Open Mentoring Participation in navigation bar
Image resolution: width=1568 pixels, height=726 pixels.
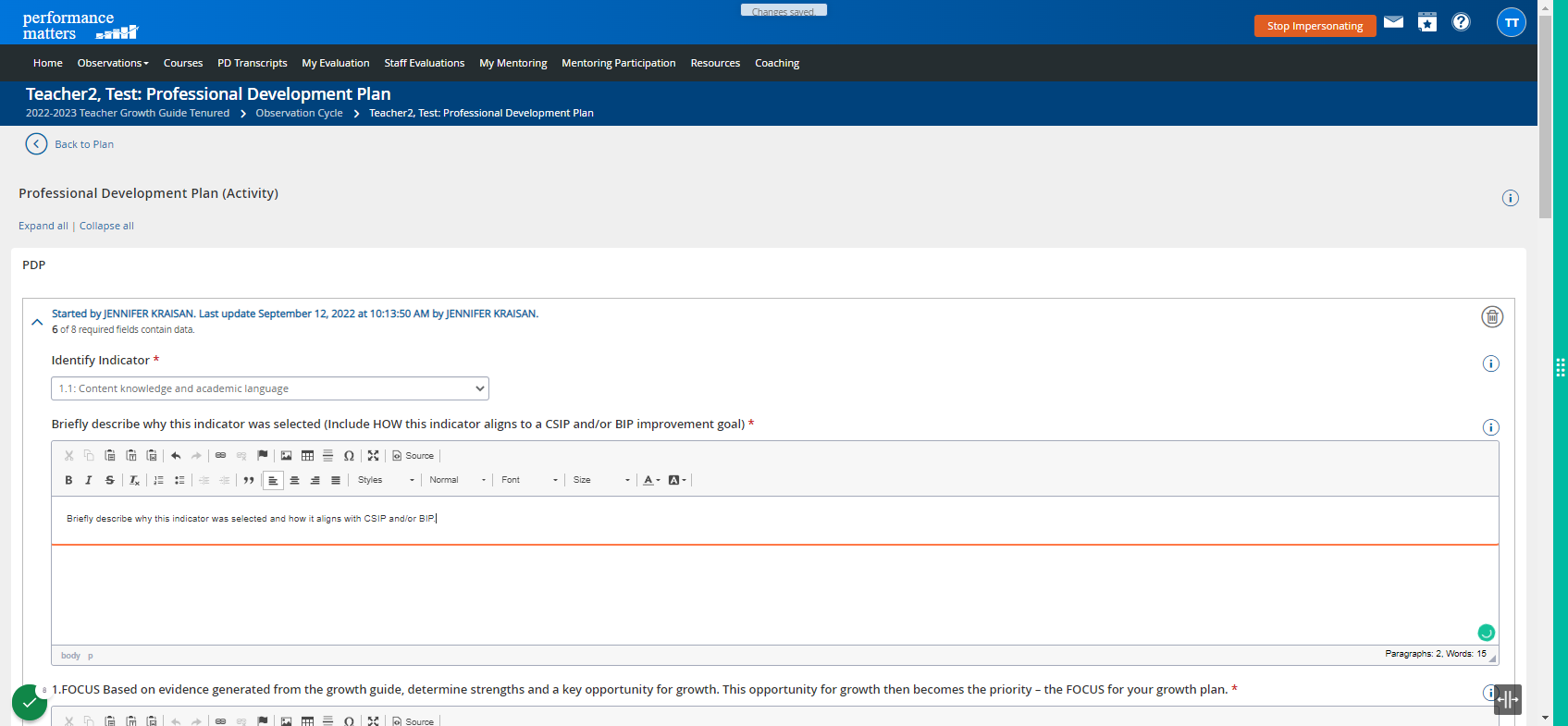click(x=619, y=63)
